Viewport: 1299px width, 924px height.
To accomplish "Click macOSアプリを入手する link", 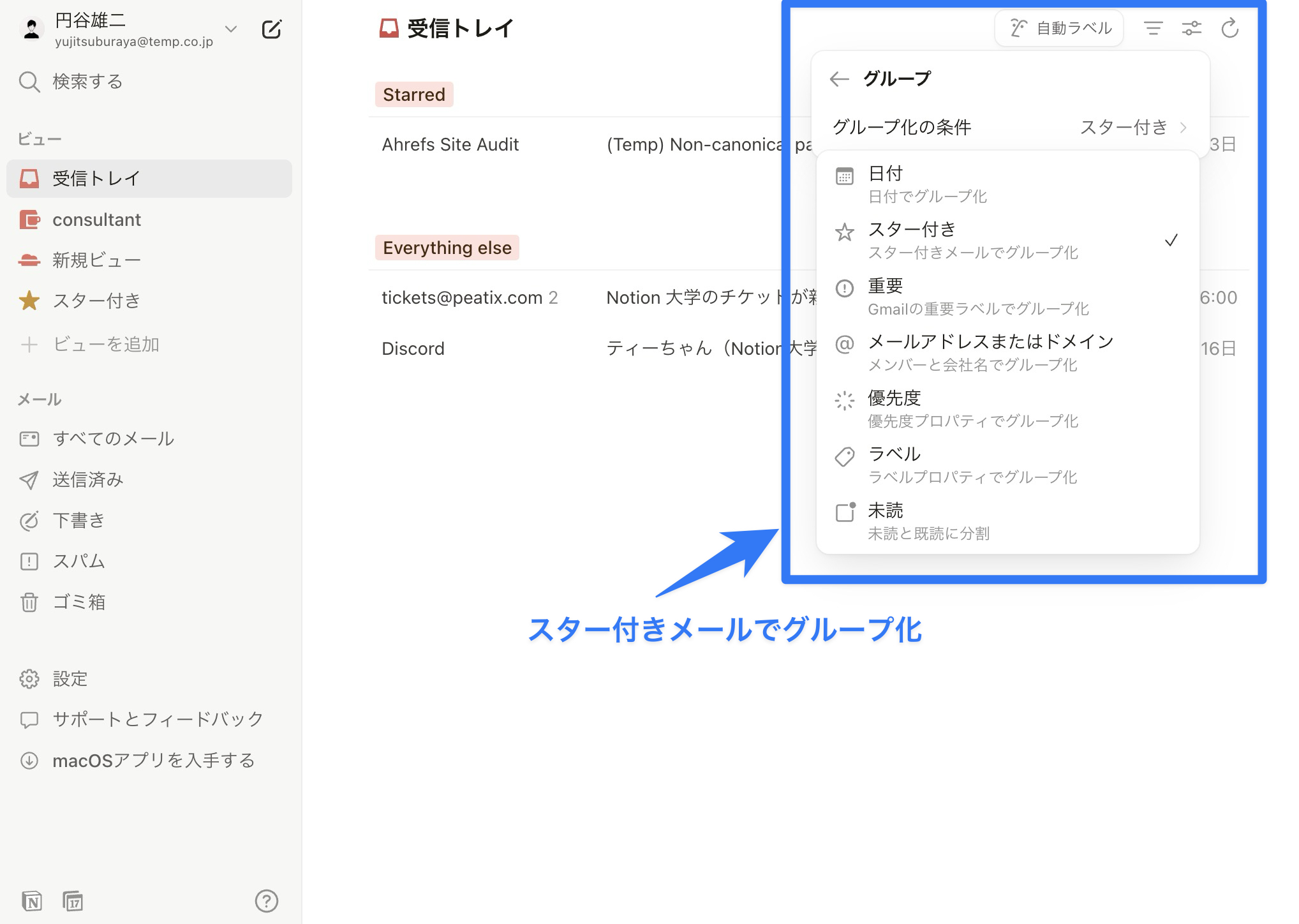I will (149, 761).
